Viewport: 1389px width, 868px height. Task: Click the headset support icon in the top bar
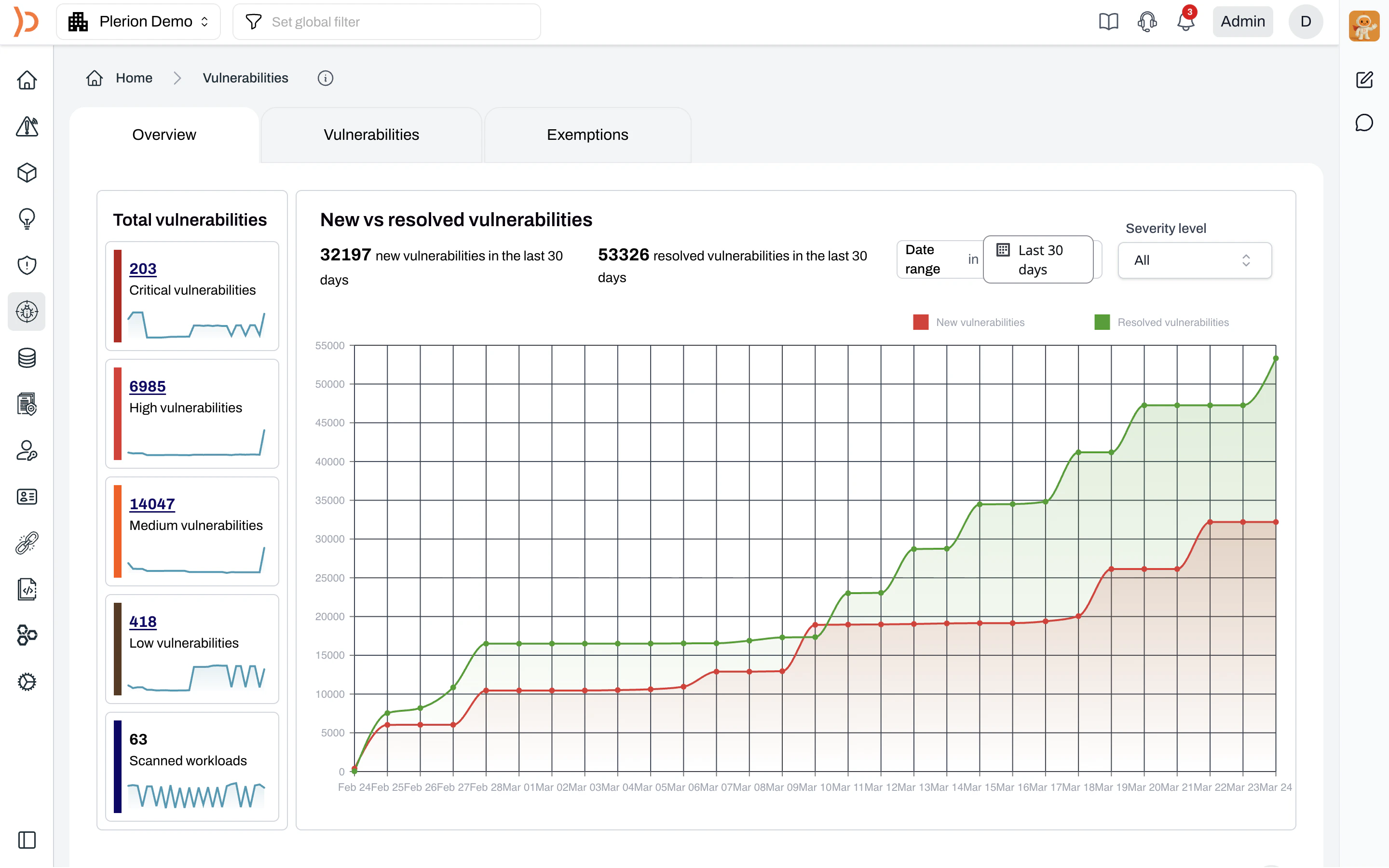1146,21
